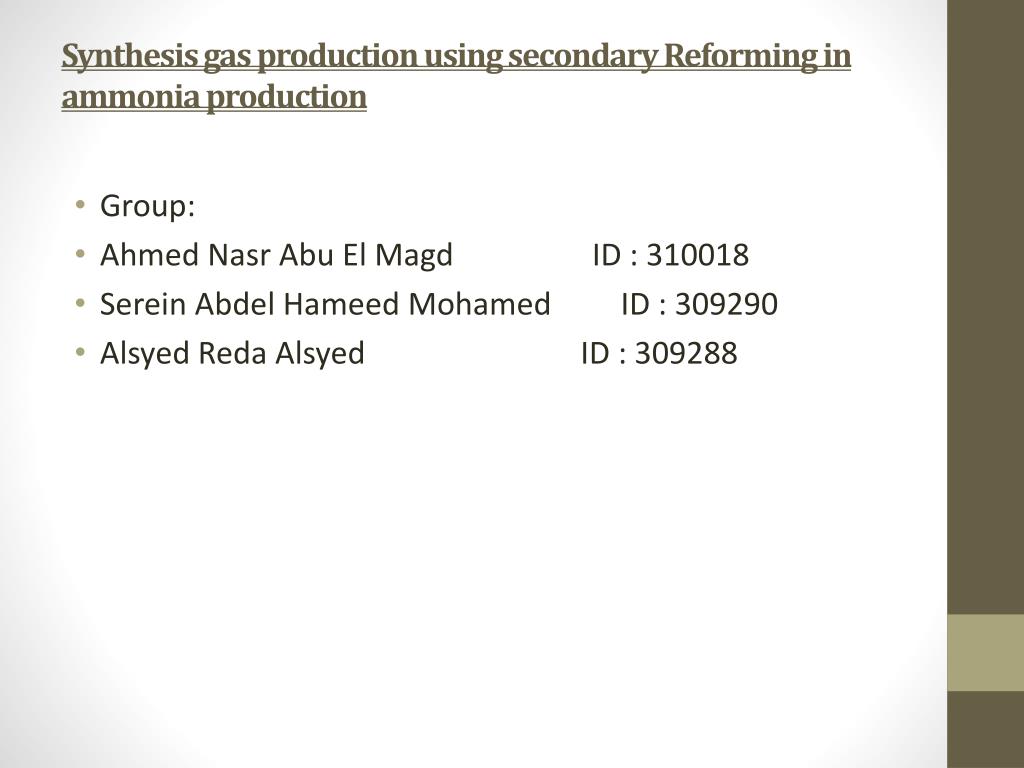Select the "Group:" bullet text
This screenshot has width=1024, height=768.
tap(148, 206)
